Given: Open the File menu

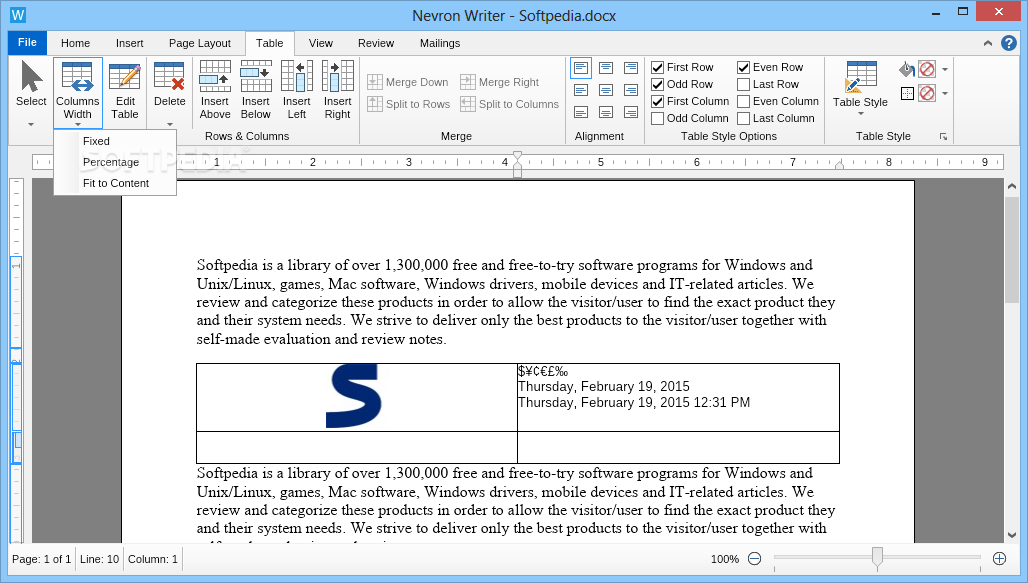Looking at the screenshot, I should pyautogui.click(x=27, y=43).
